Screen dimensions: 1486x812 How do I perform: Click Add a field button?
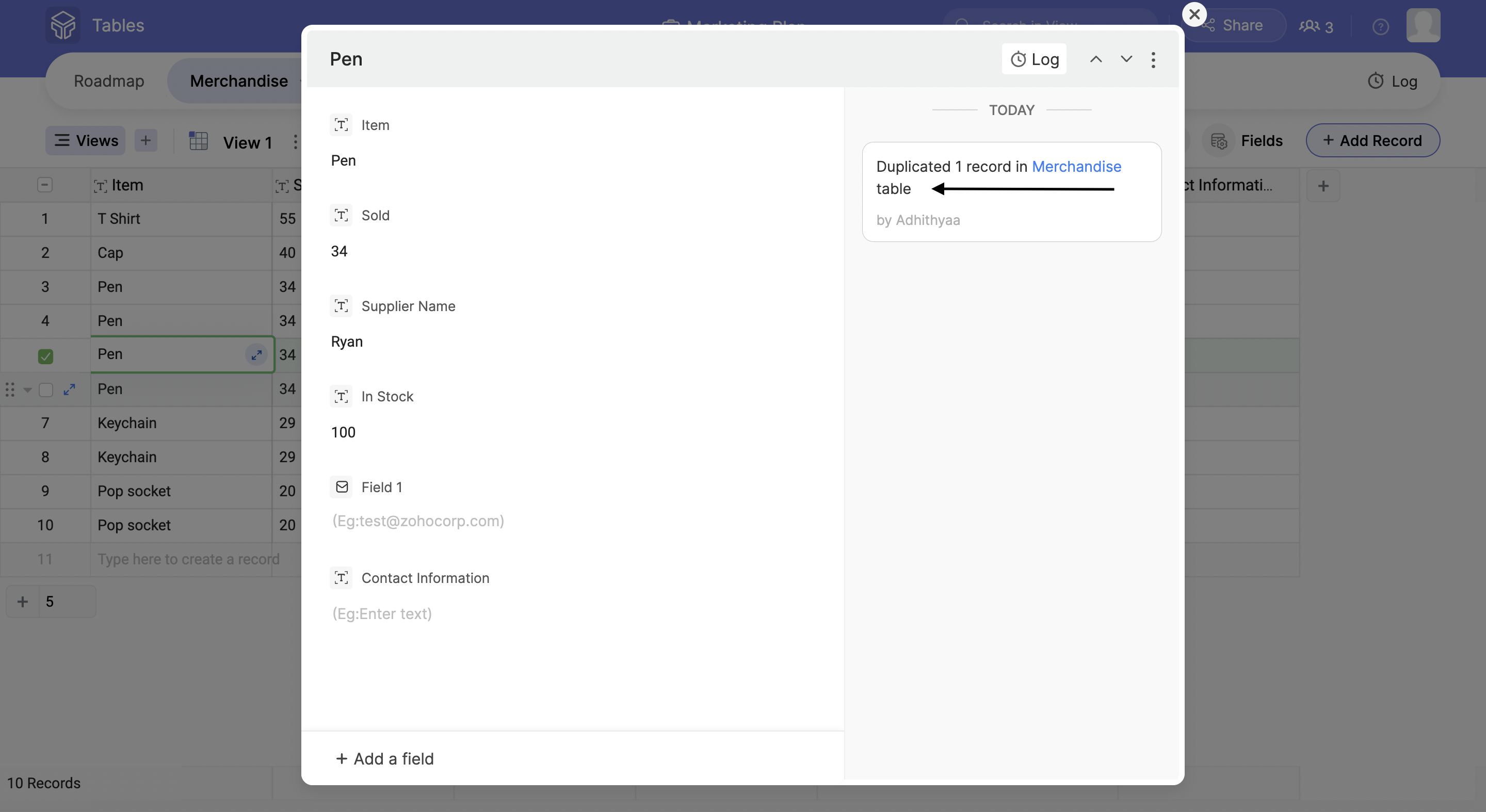pyautogui.click(x=385, y=759)
